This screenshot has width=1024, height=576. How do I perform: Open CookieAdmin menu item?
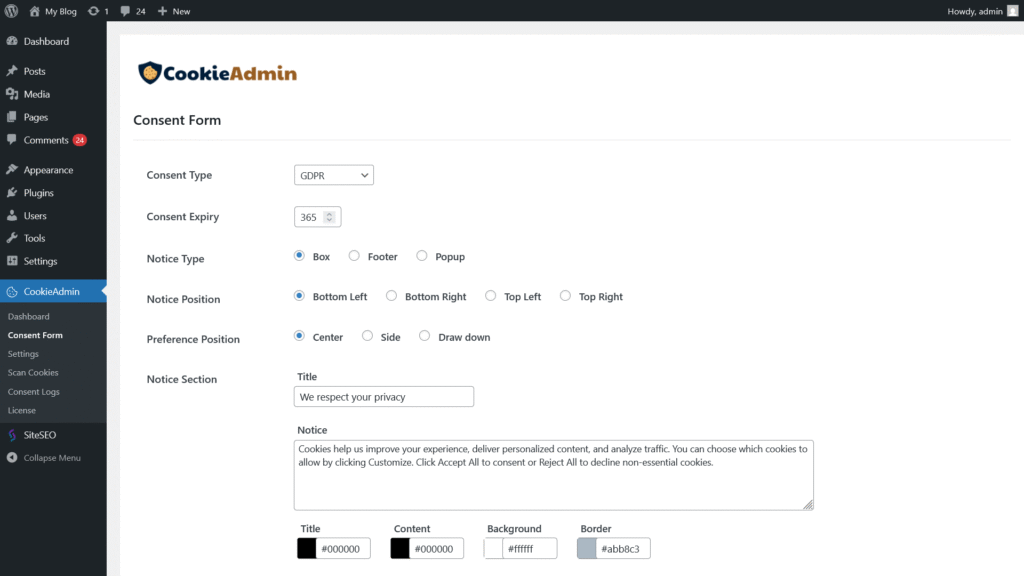point(53,291)
